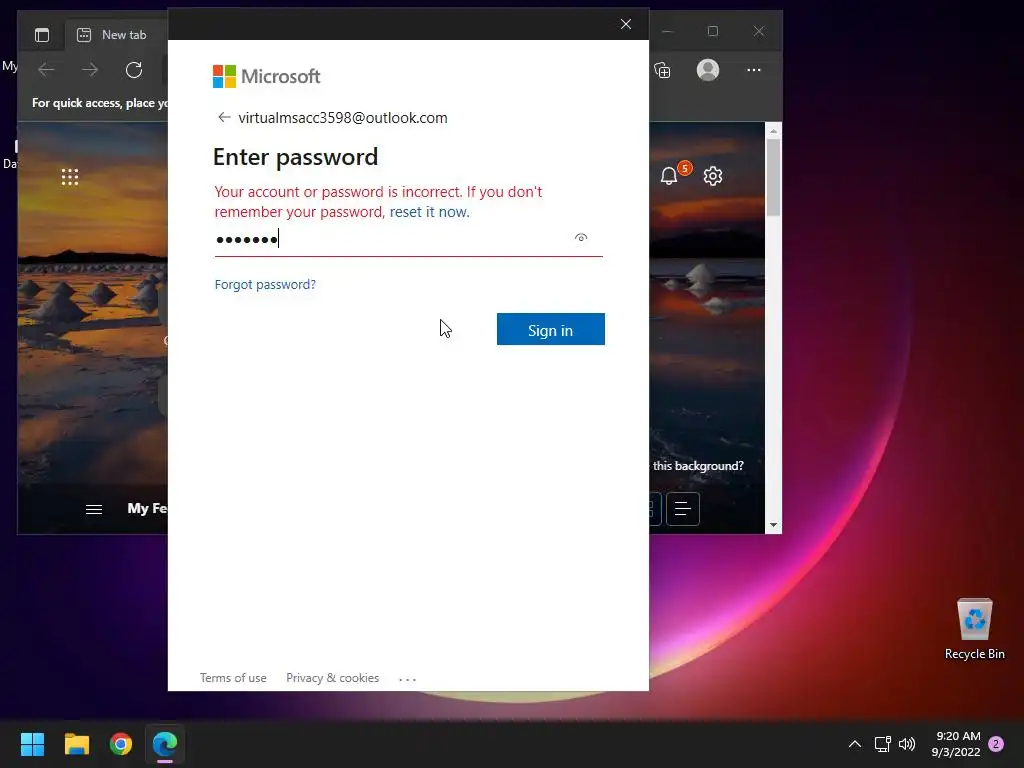The width and height of the screenshot is (1024, 768).
Task: Open the clock showing 9:20 AM
Action: (956, 744)
